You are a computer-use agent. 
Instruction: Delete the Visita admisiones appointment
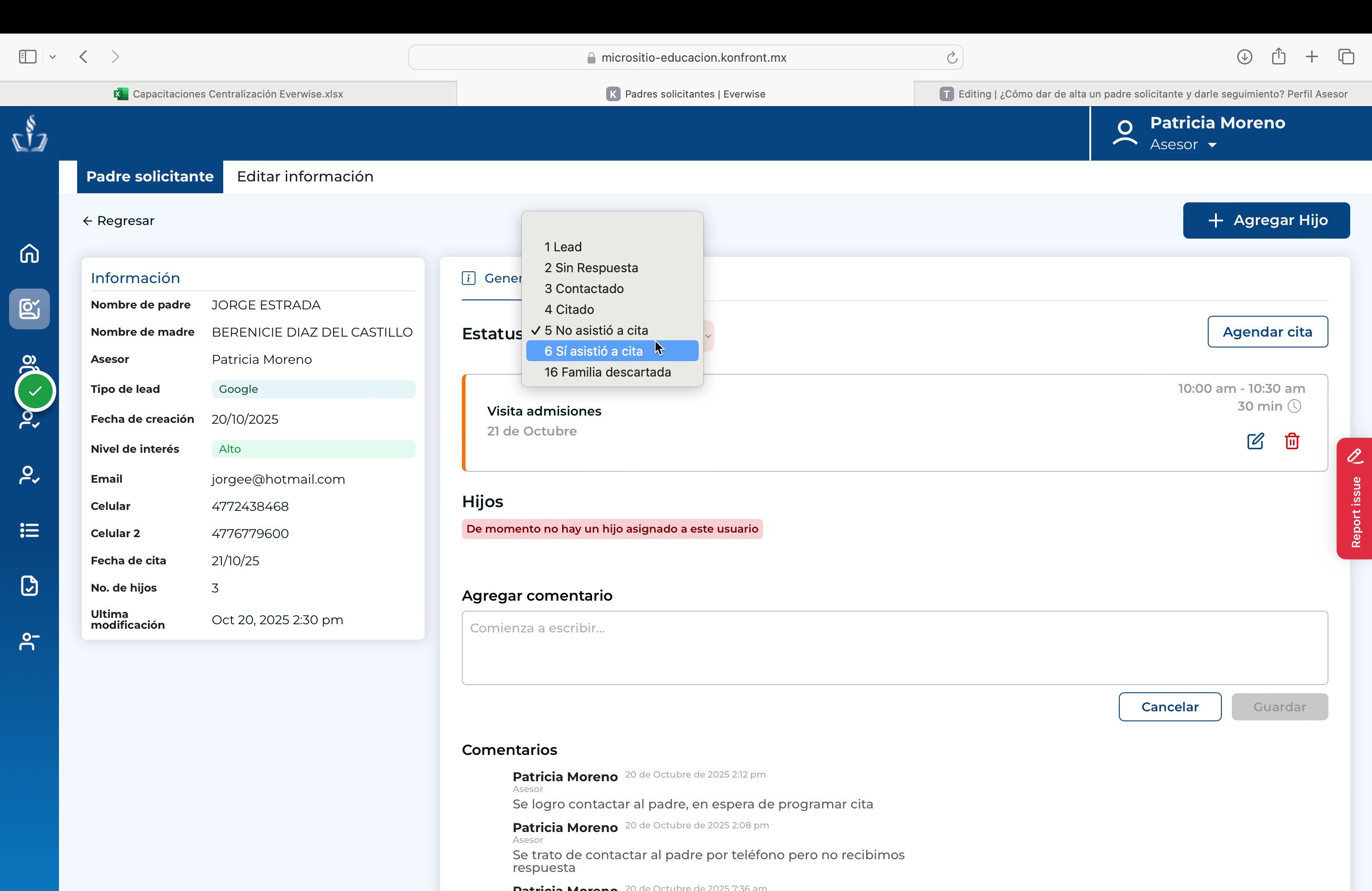tap(1292, 441)
